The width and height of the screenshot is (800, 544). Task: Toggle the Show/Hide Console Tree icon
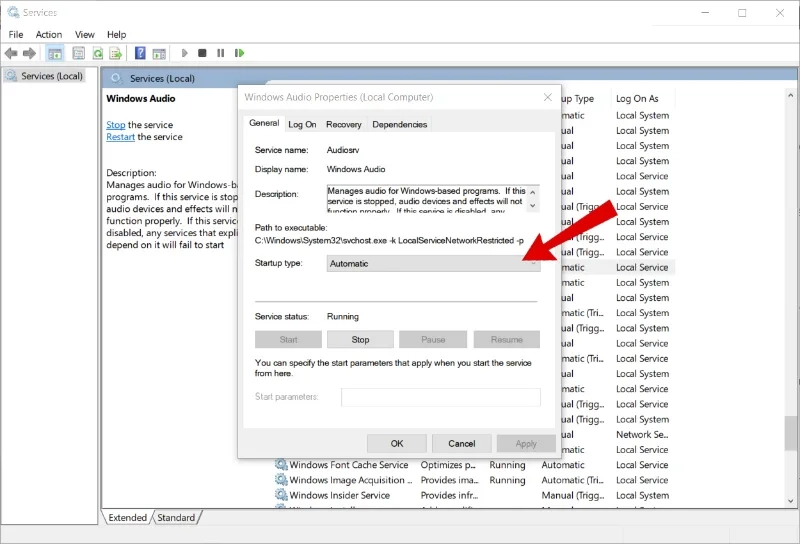55,53
